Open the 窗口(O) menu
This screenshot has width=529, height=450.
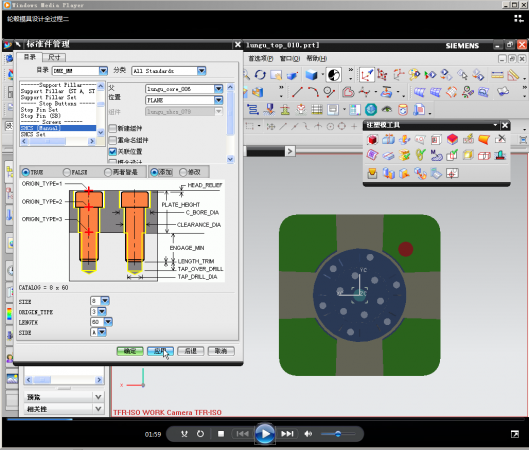coord(289,59)
